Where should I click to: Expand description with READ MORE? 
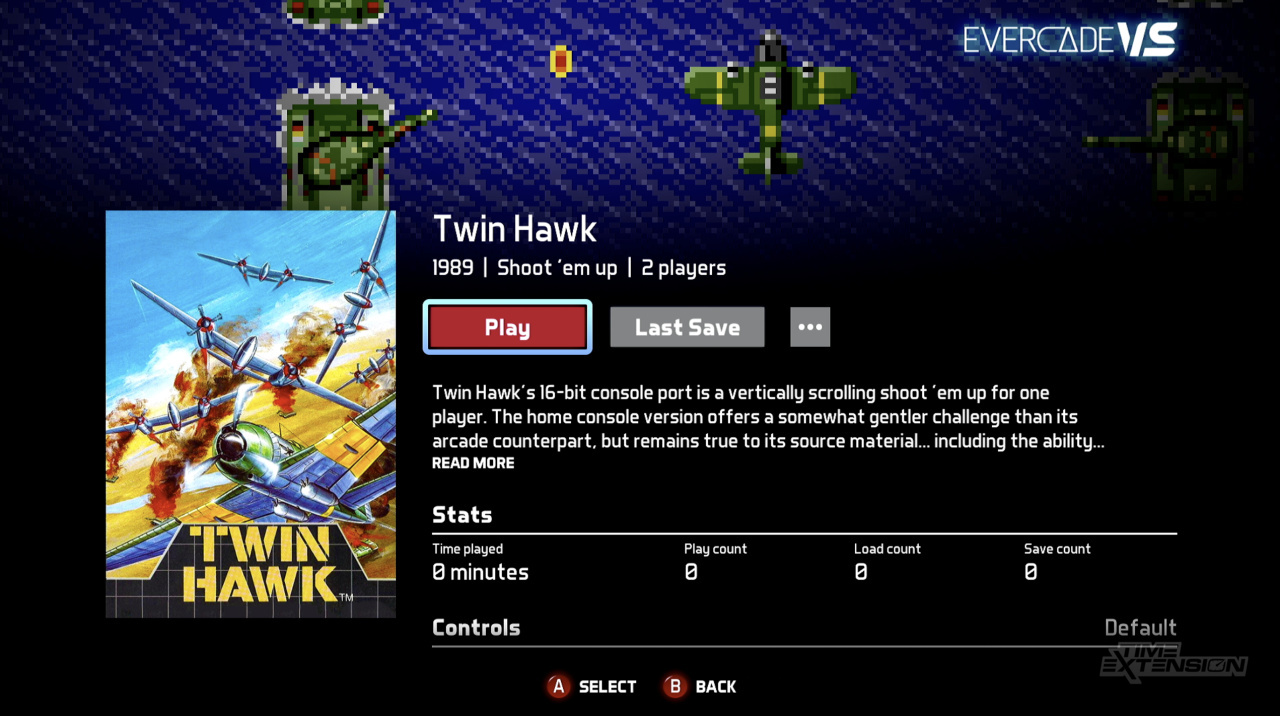click(x=473, y=463)
